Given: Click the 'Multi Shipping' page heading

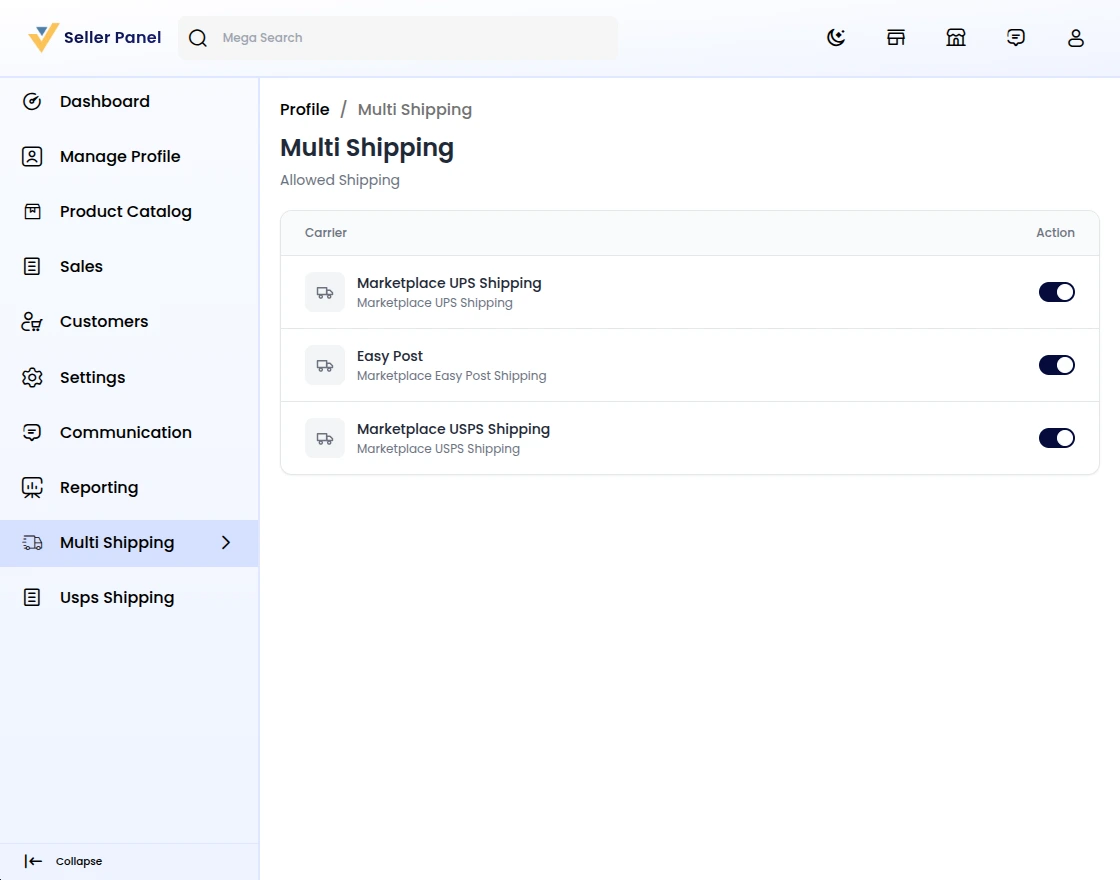Looking at the screenshot, I should click(367, 148).
